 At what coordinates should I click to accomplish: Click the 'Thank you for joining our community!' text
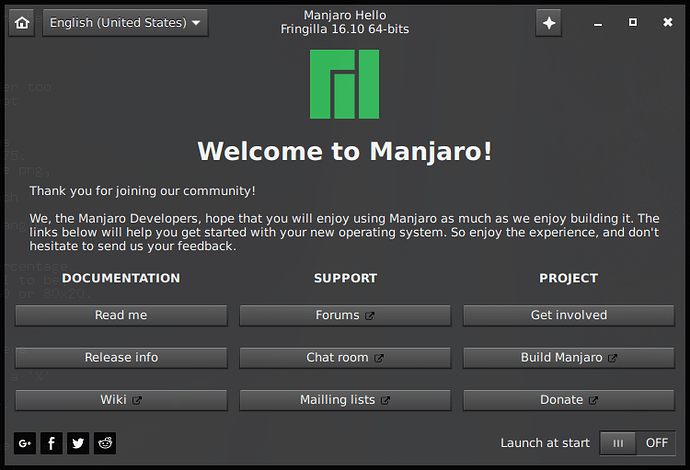click(x=142, y=191)
